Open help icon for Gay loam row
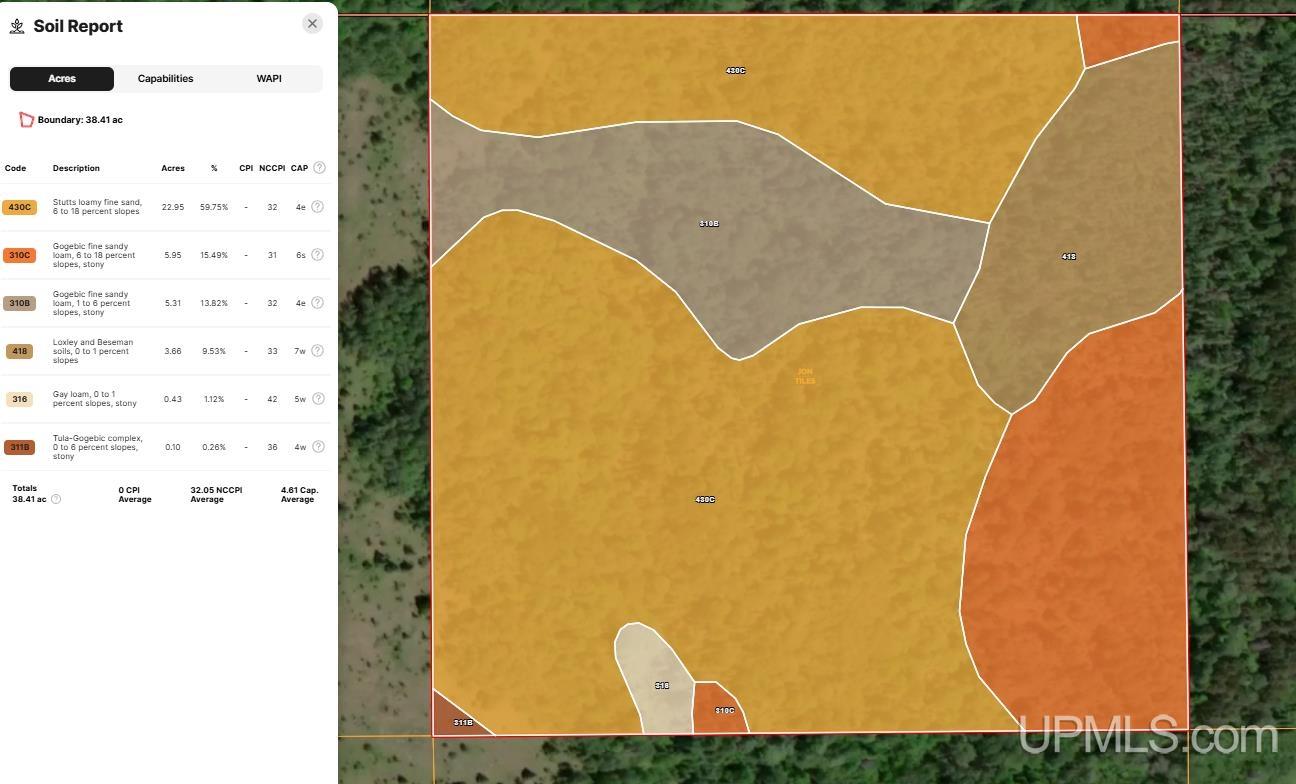The width and height of the screenshot is (1296, 784). click(x=317, y=399)
